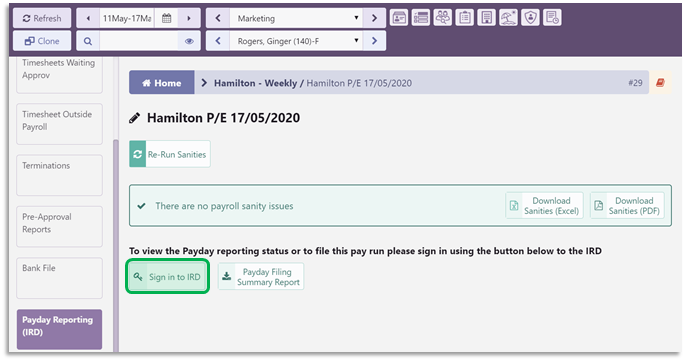Screen dimensions: 685x361
Task: Click the pencil edit icon beside title
Action: (135, 118)
